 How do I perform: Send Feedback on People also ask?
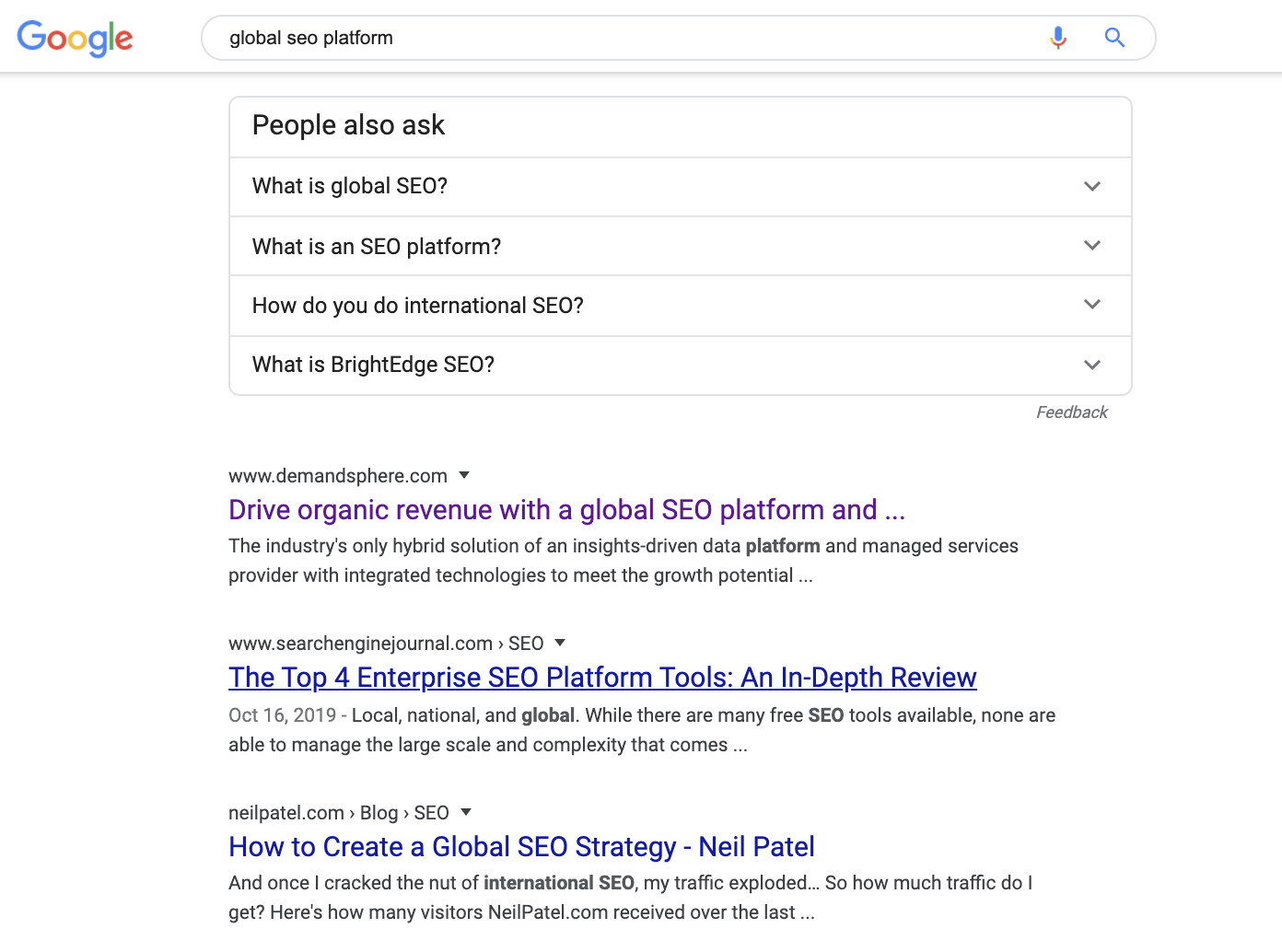1071,412
